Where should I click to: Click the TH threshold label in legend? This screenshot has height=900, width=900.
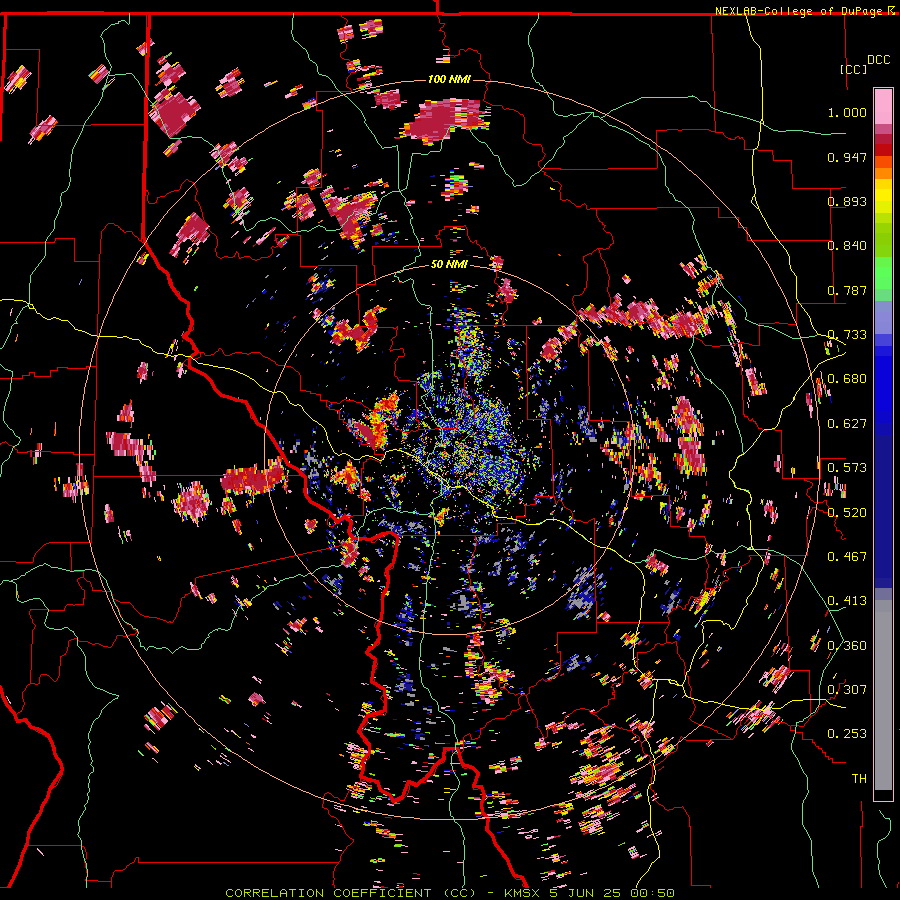click(859, 779)
